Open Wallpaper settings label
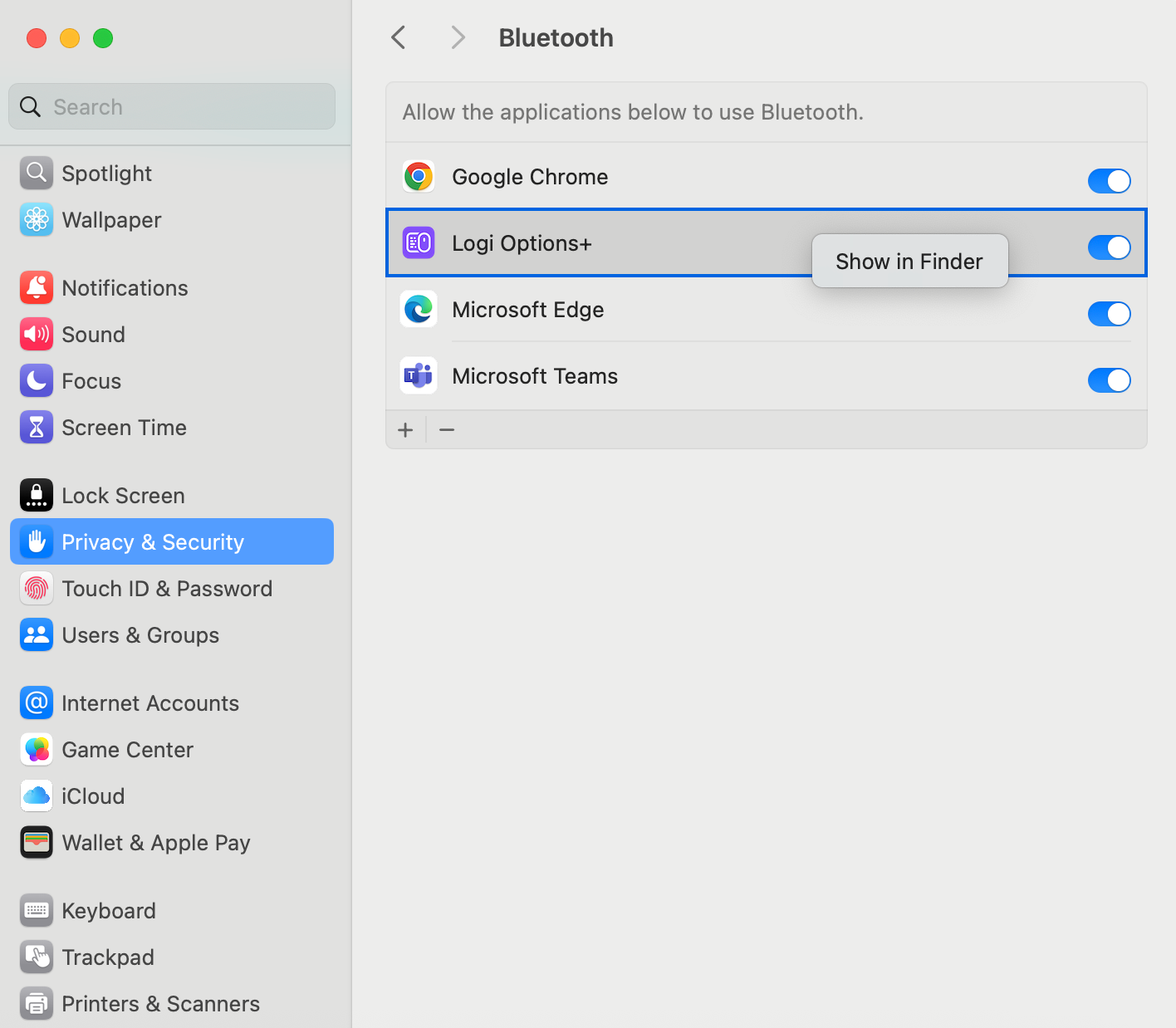1176x1028 pixels. point(111,220)
